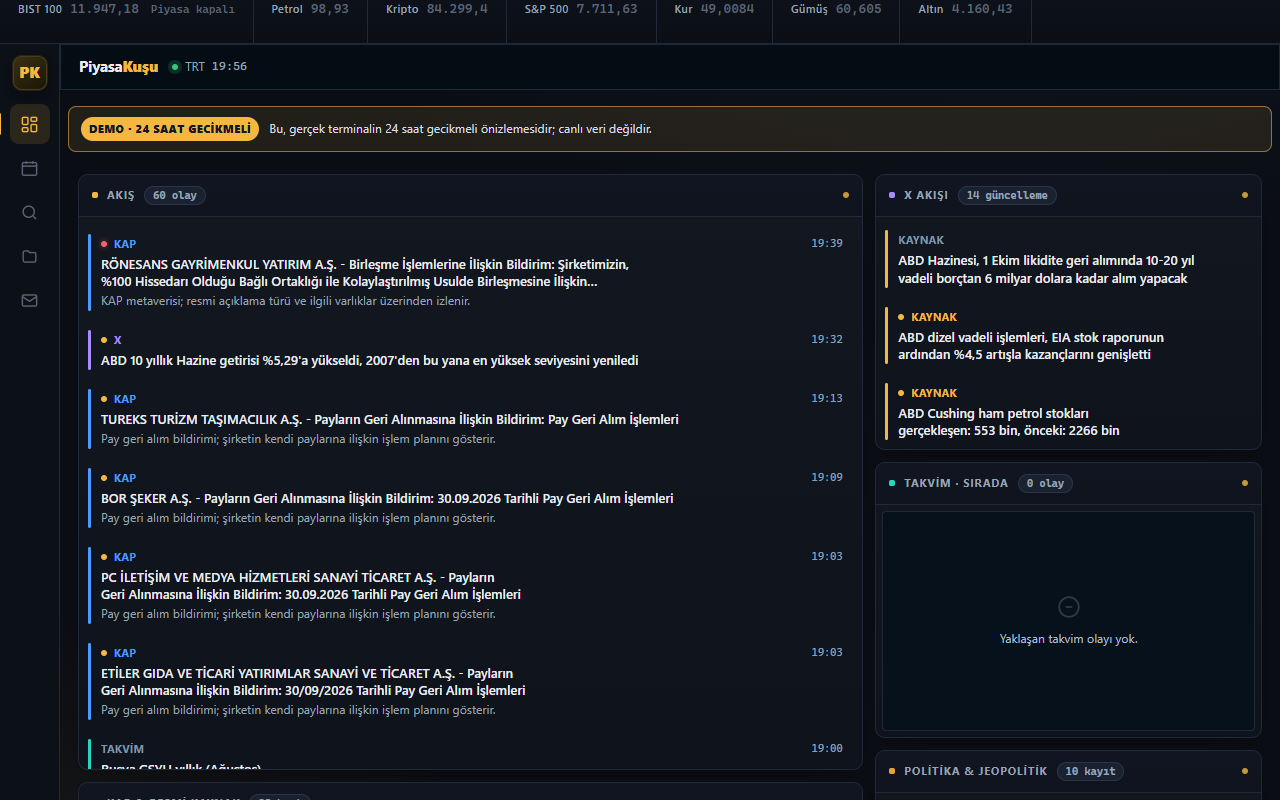Click the 19:09 timestamp on BOR ŞEKER item
1280x800 pixels.
tap(827, 477)
